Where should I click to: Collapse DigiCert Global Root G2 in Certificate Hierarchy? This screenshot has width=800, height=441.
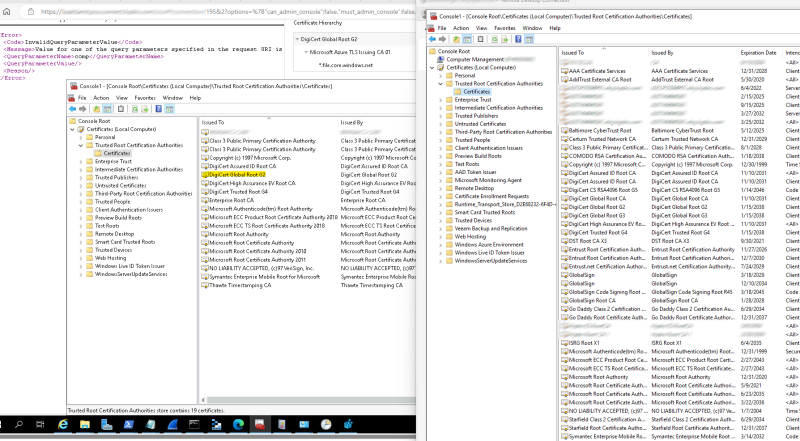pos(297,39)
